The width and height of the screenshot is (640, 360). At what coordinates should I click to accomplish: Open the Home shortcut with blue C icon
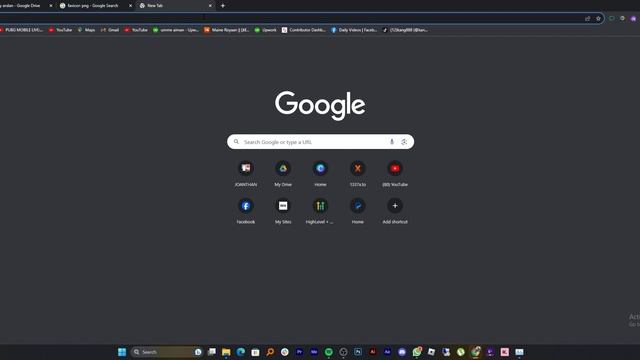pyautogui.click(x=320, y=173)
